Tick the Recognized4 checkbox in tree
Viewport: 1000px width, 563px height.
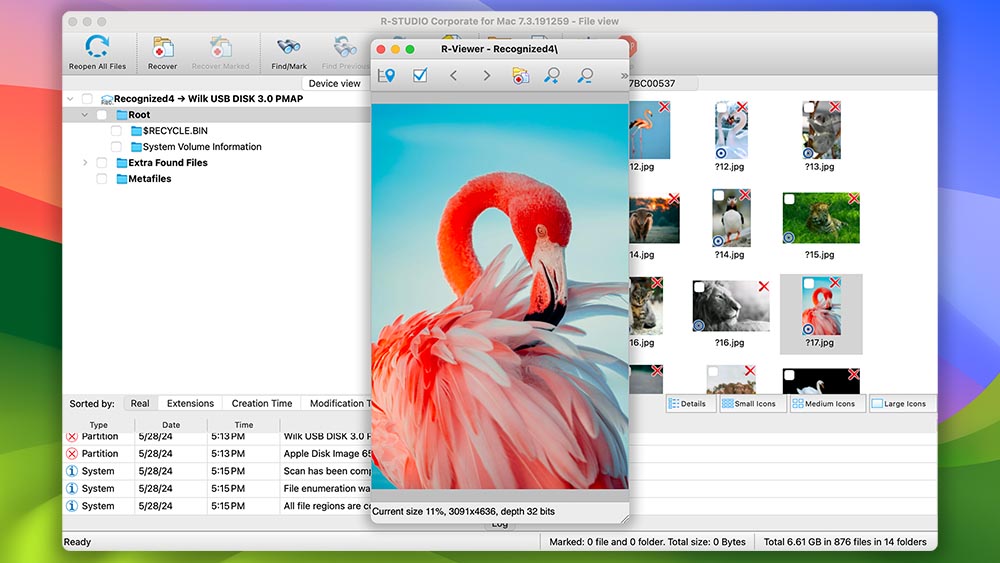coord(87,99)
